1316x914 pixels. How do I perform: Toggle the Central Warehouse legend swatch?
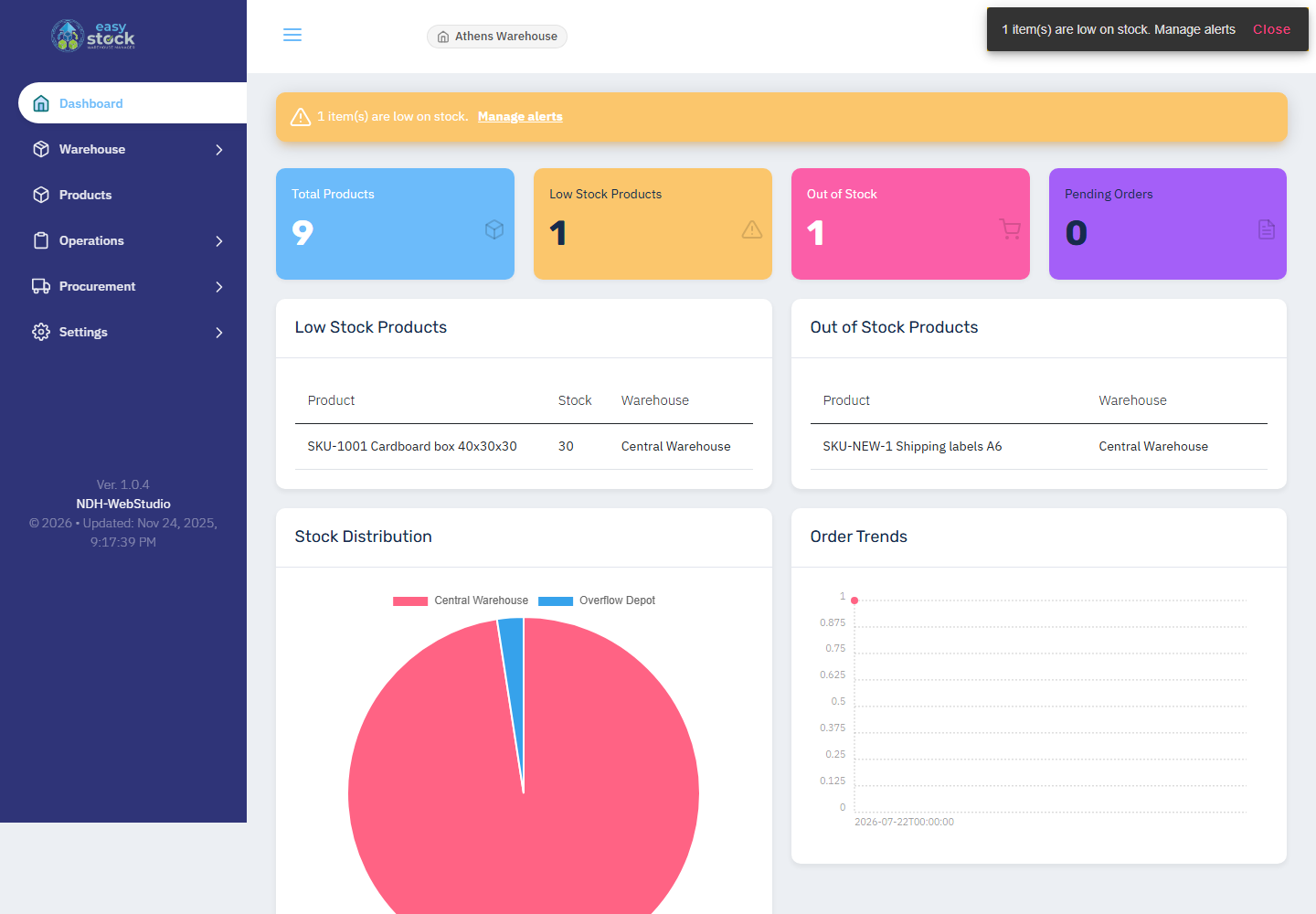(x=410, y=600)
